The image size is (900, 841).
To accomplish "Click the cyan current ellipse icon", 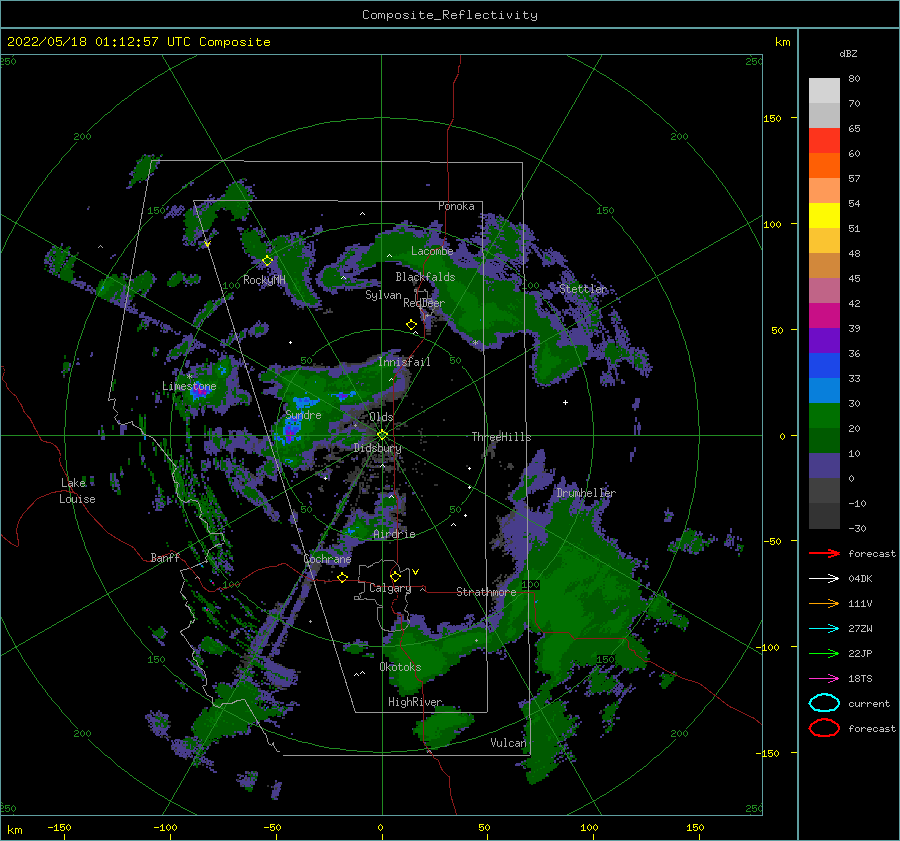I will (x=824, y=703).
